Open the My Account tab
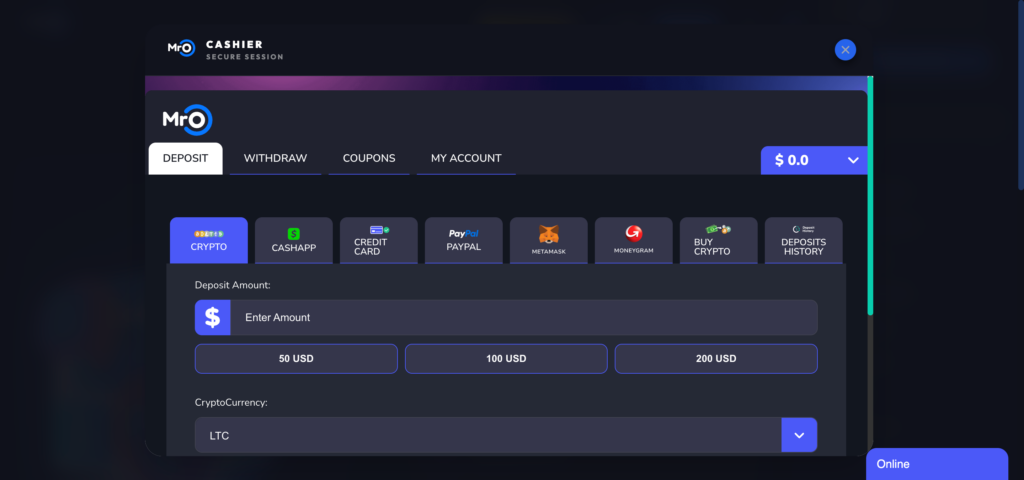The image size is (1024, 480). 466,159
